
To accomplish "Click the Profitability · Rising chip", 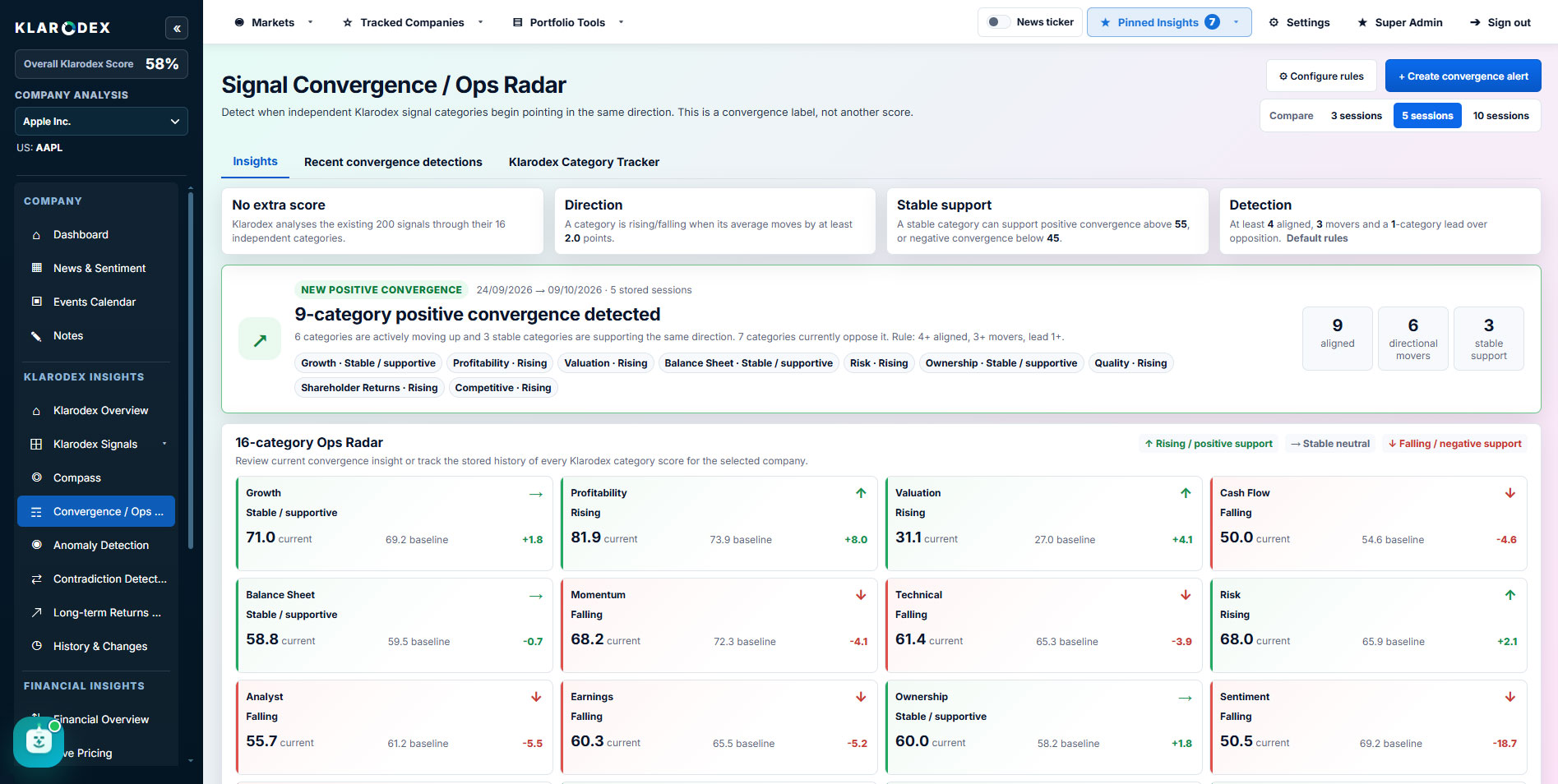I will click(499, 363).
